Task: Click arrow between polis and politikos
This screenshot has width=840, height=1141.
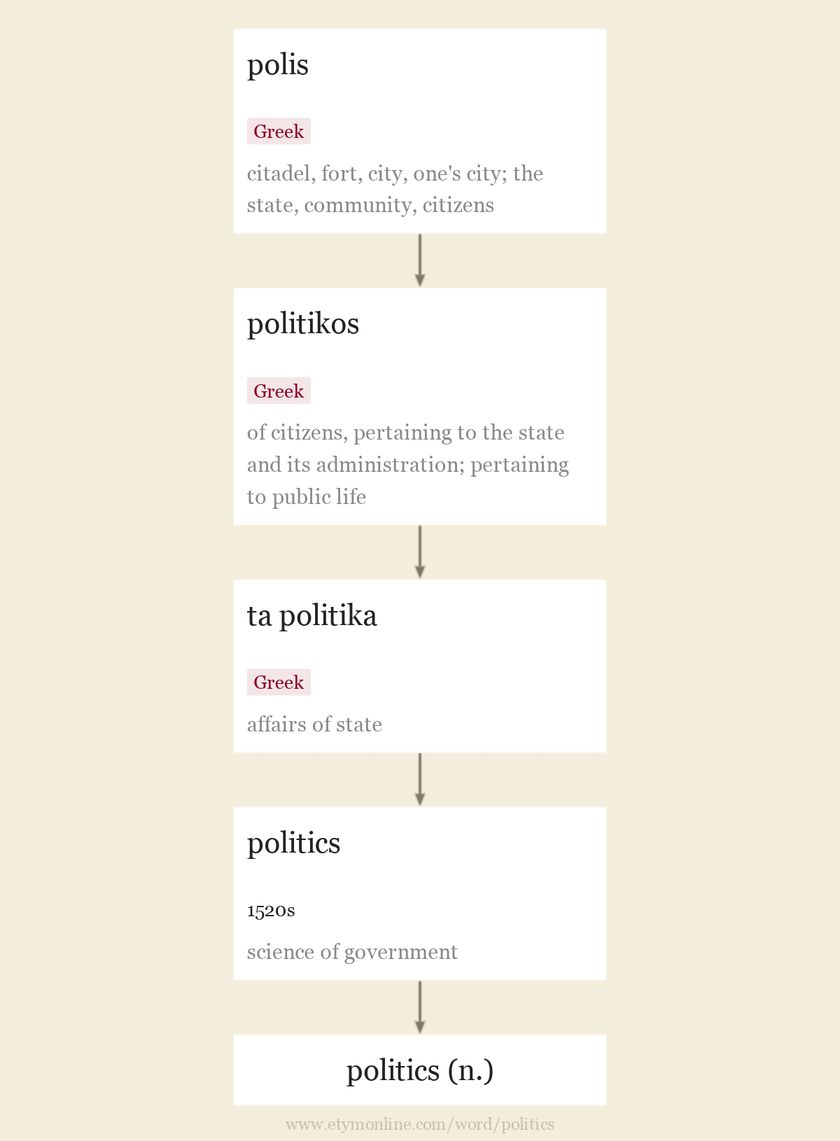Action: (x=419, y=261)
